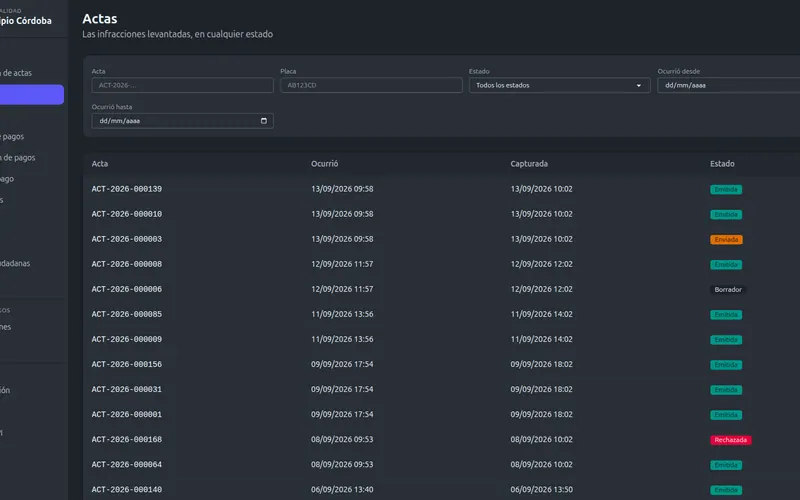Screen dimensions: 800x500
Task: Click Ocurrió date of ACT-2026-000085
Action: (x=342, y=314)
